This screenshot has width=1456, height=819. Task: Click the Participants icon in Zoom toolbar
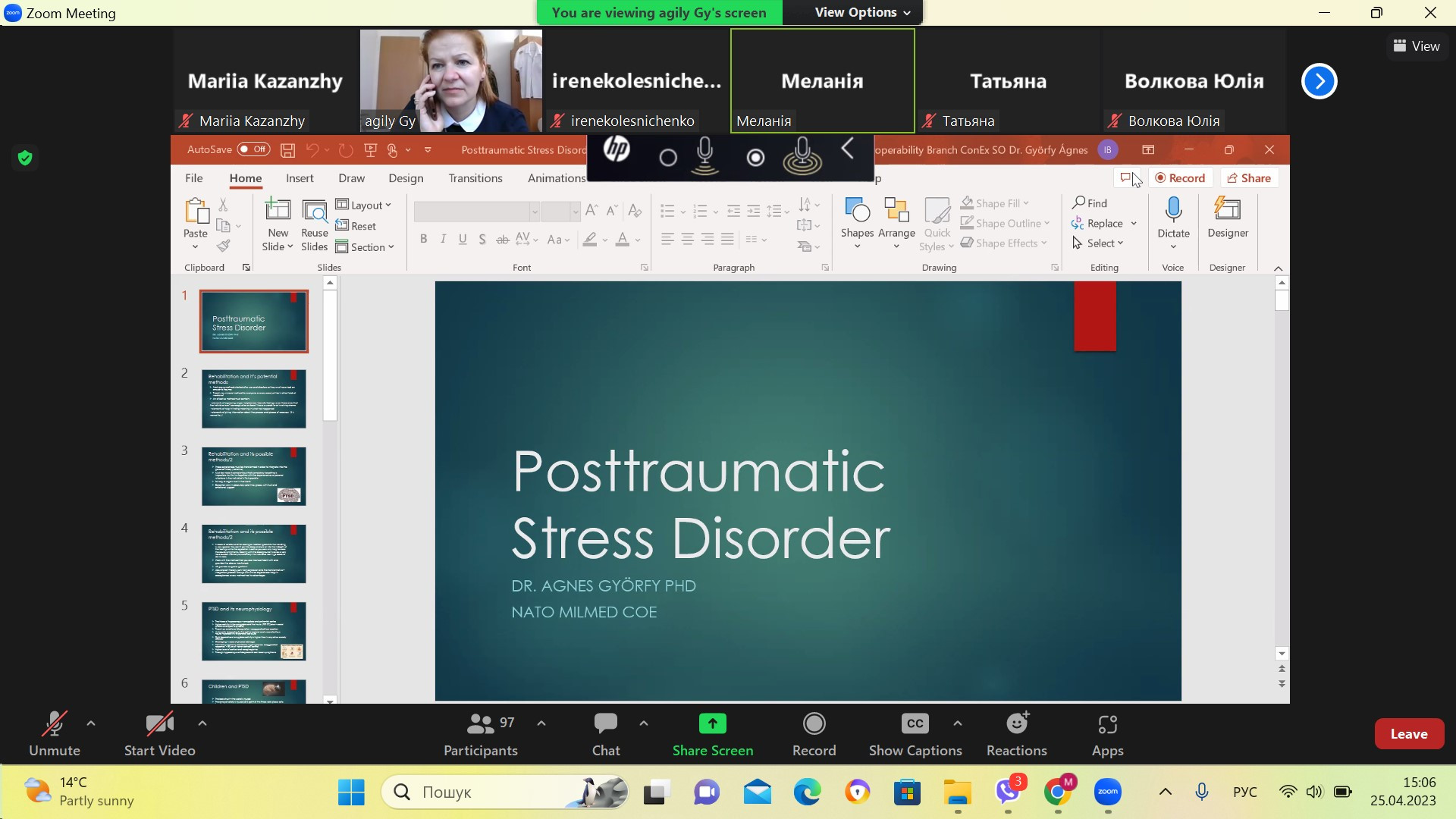[x=481, y=724]
